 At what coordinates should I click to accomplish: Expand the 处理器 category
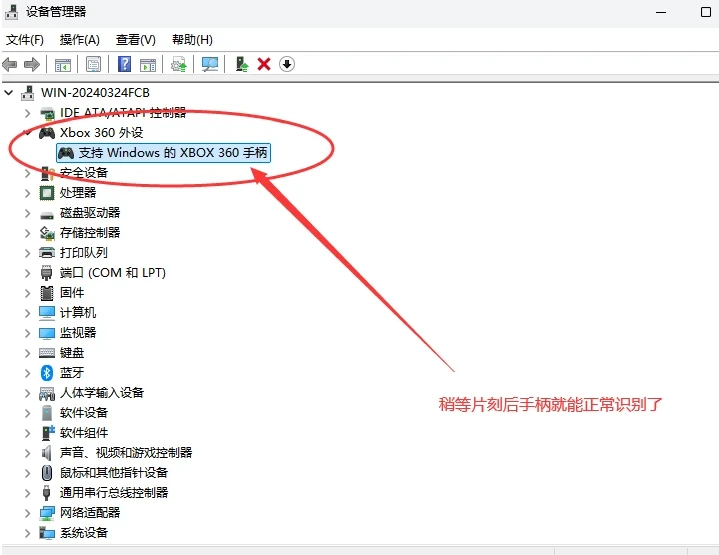(x=28, y=193)
